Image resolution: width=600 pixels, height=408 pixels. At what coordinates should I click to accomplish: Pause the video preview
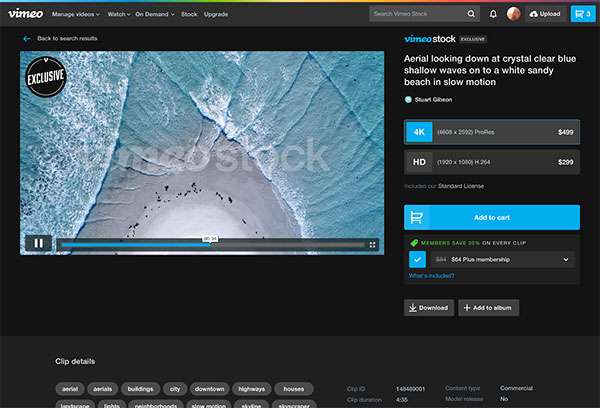[x=38, y=243]
